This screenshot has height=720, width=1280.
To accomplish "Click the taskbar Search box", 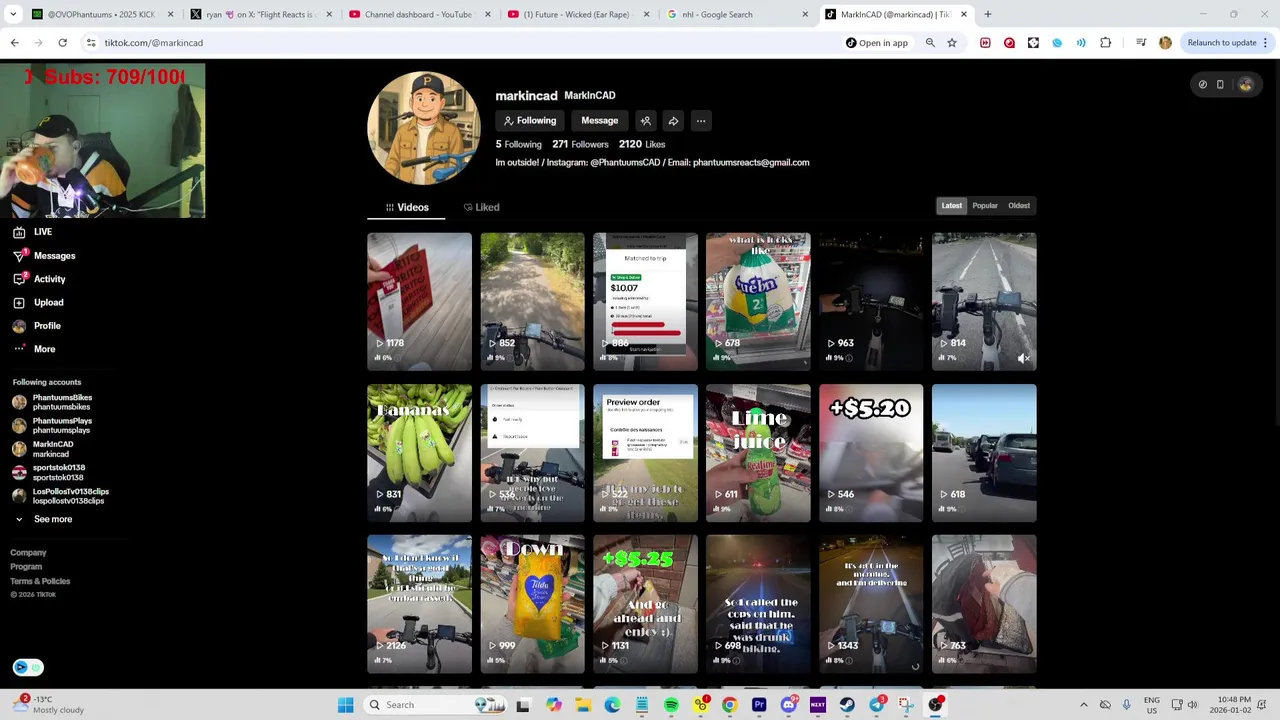I will point(434,705).
